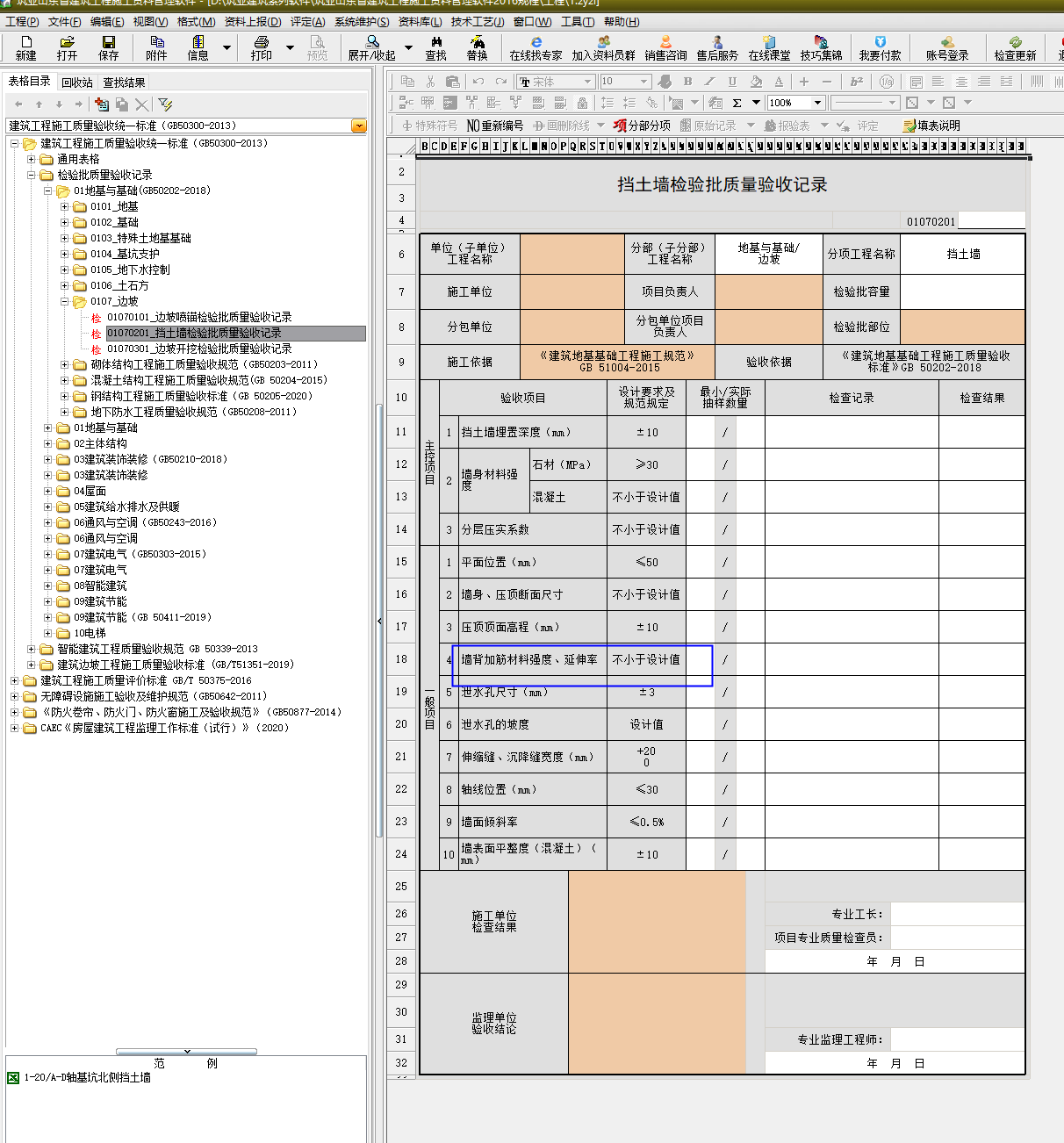Expand the 通用表格 tree node
Screen dimensions: 1064x1143
31,159
